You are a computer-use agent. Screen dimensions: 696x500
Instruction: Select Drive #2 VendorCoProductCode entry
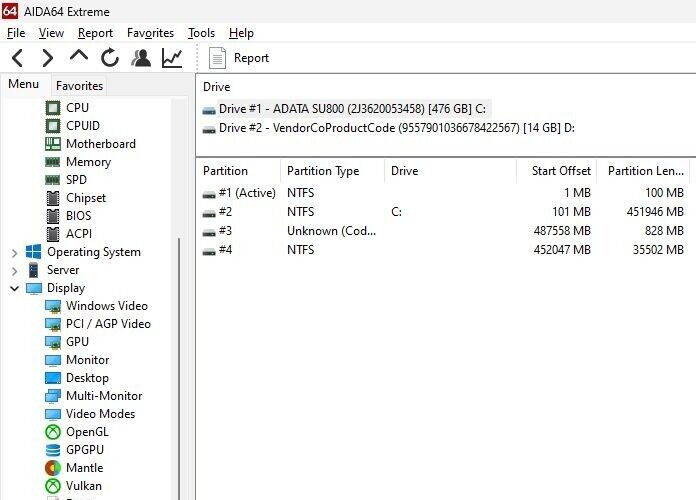[388, 128]
